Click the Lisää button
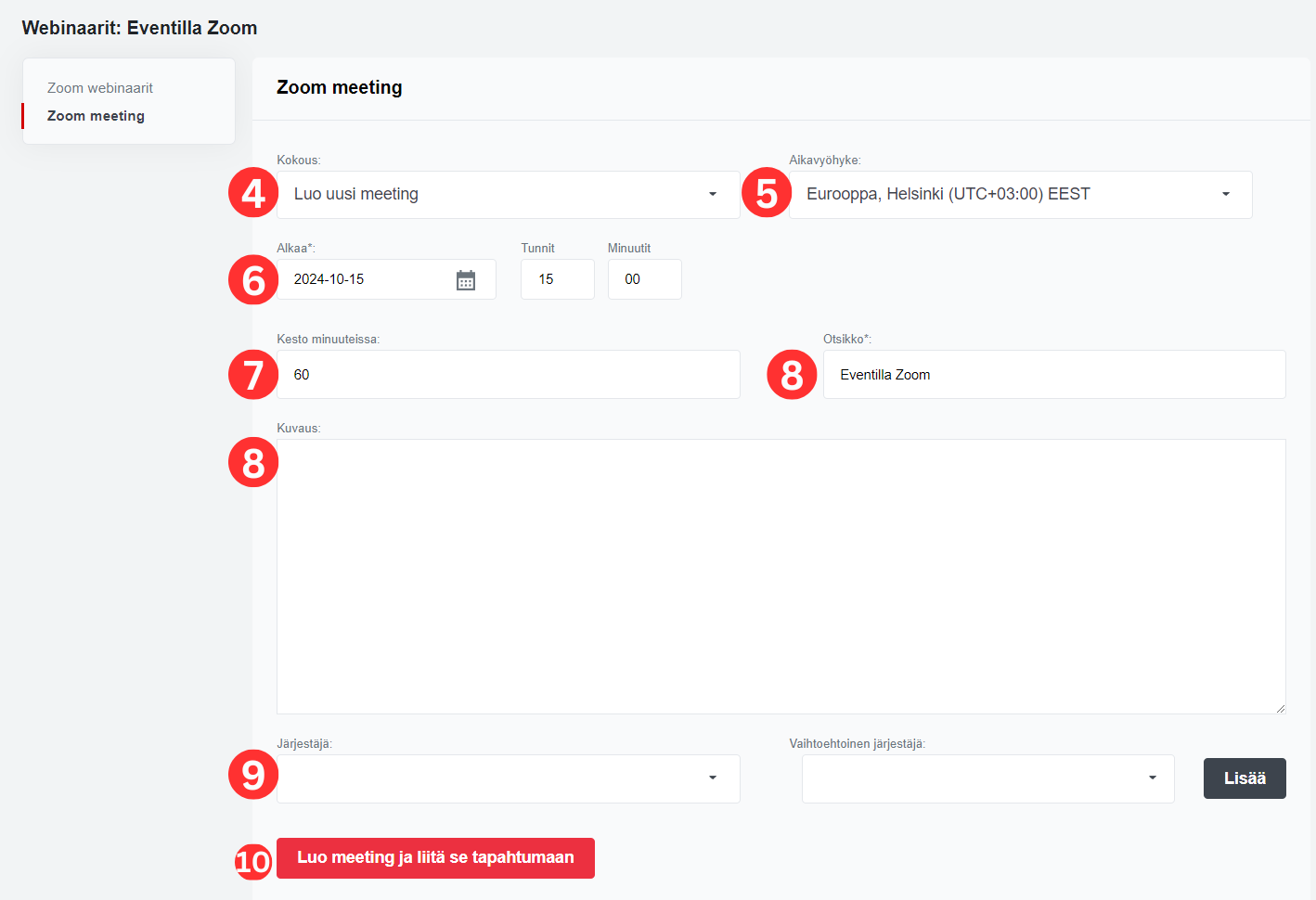Screen dimensions: 1316x900 (1245, 778)
